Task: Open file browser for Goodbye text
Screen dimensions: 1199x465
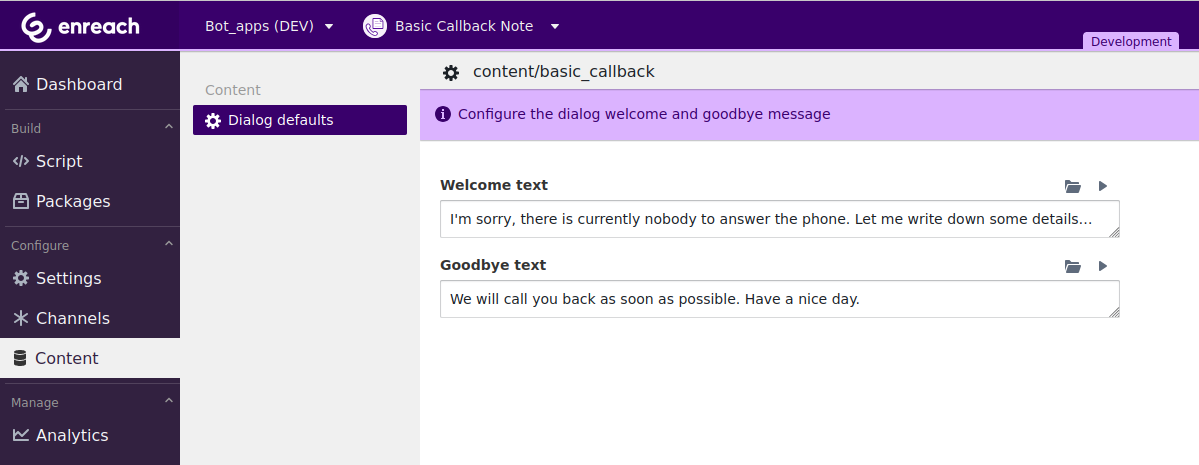Action: pyautogui.click(x=1073, y=266)
